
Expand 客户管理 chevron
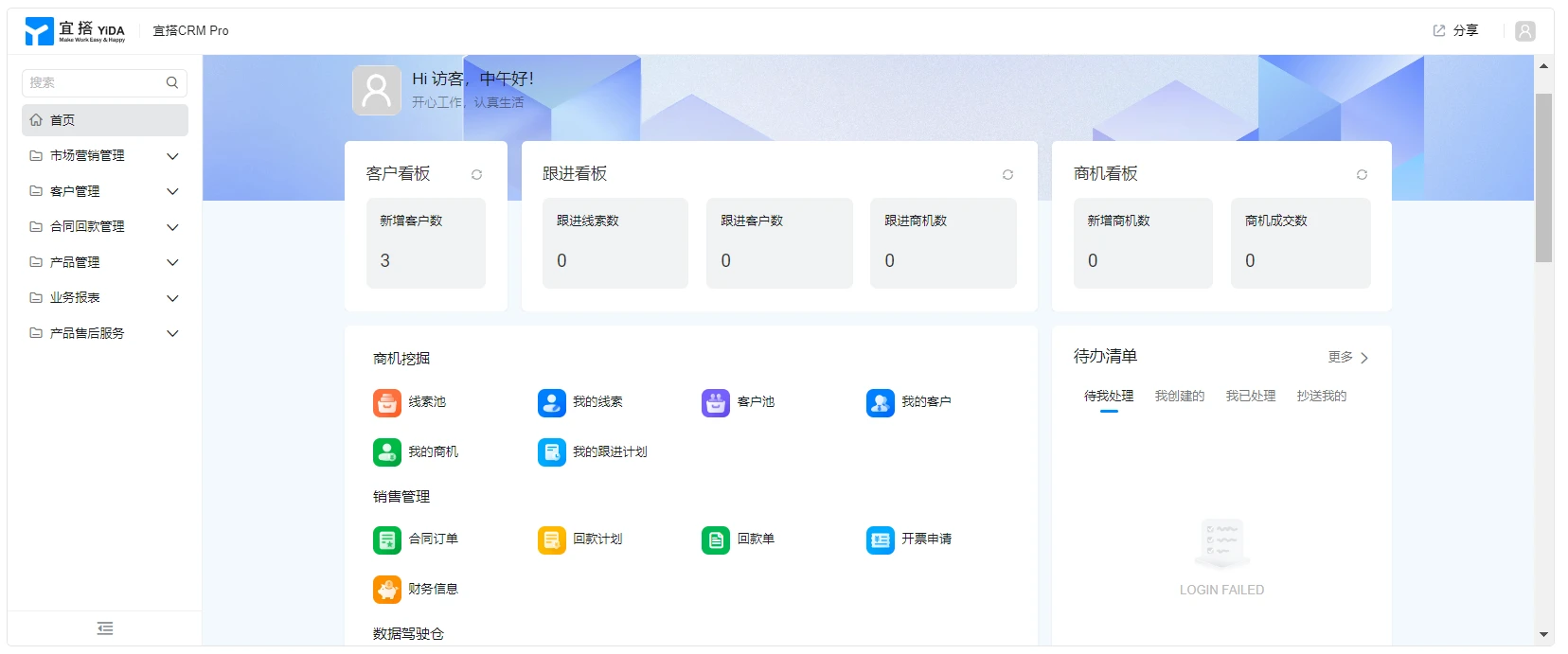(x=172, y=192)
